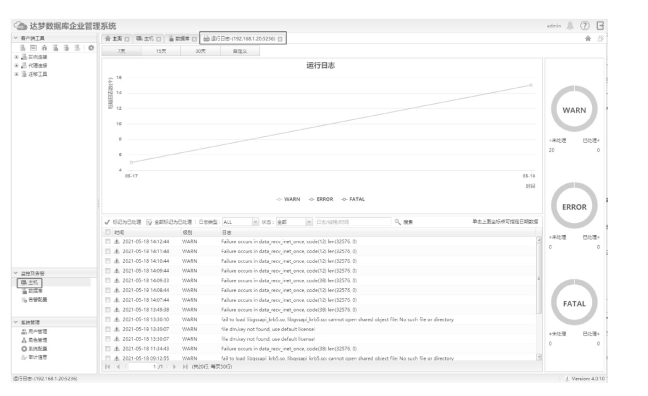Switch to the 主机 tab
Image resolution: width=648 pixels, height=396 pixels.
148,38
